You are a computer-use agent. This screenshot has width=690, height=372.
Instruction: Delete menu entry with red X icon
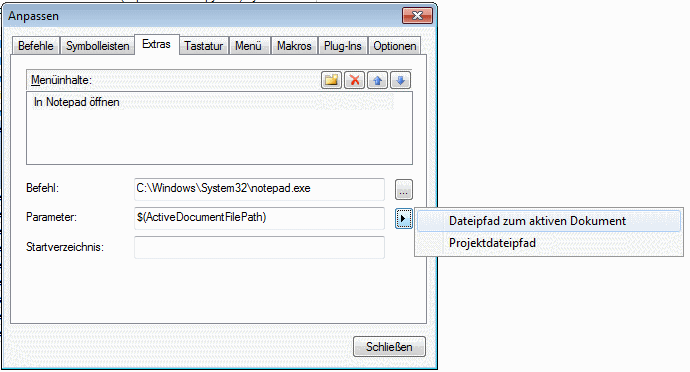[354, 80]
